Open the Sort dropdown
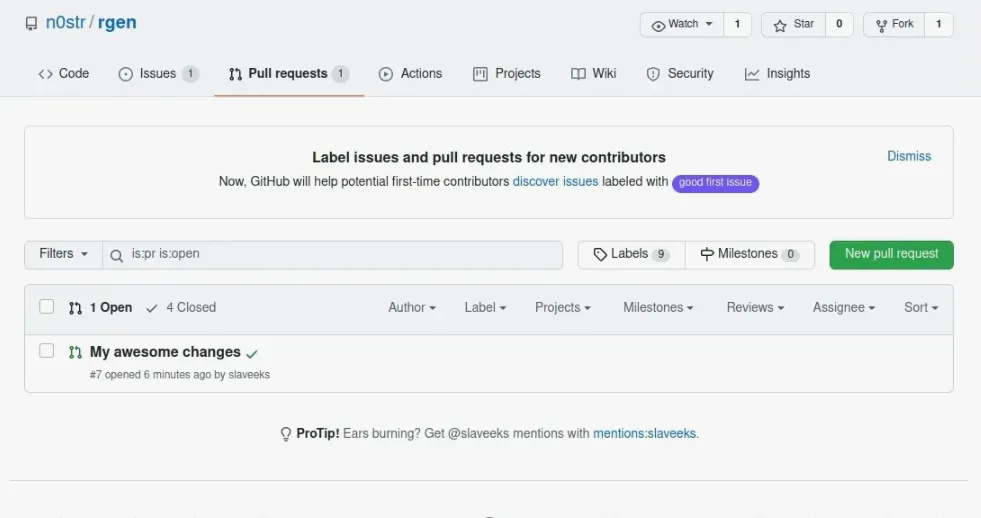The image size is (981, 518). [x=921, y=308]
